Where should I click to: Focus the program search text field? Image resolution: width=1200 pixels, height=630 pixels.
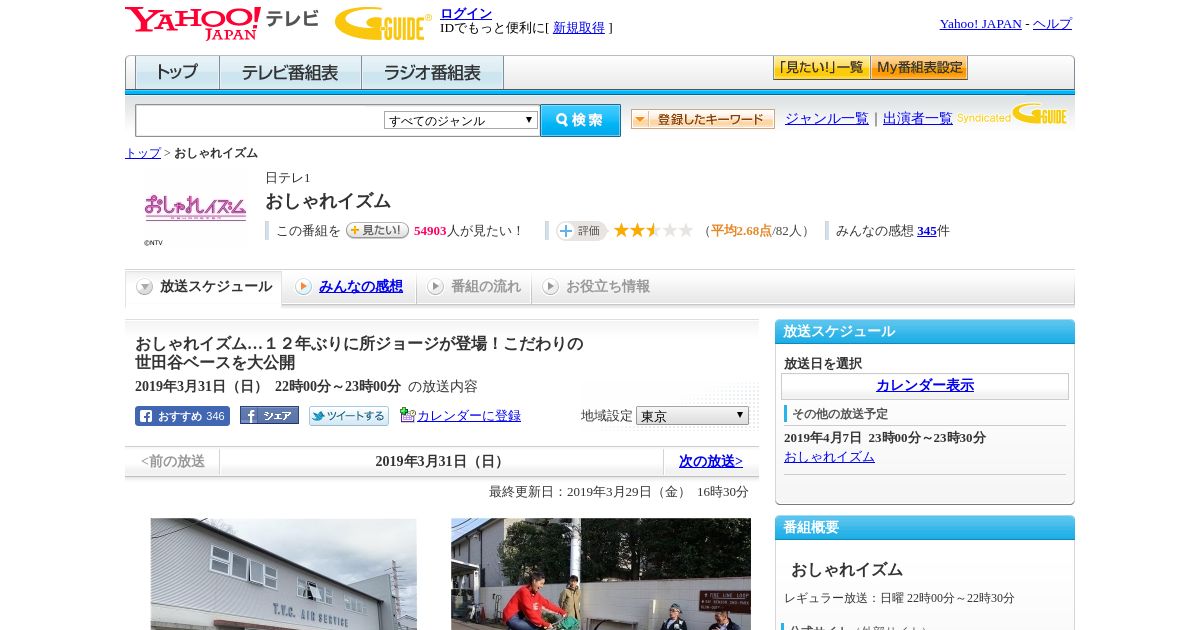click(x=260, y=121)
